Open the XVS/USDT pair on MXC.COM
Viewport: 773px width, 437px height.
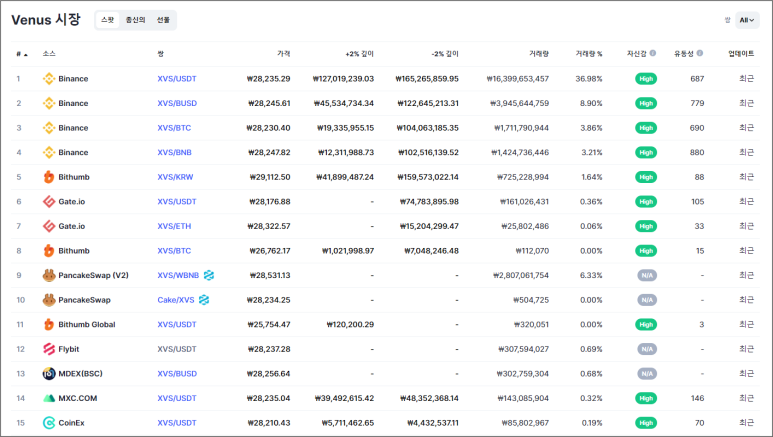177,398
